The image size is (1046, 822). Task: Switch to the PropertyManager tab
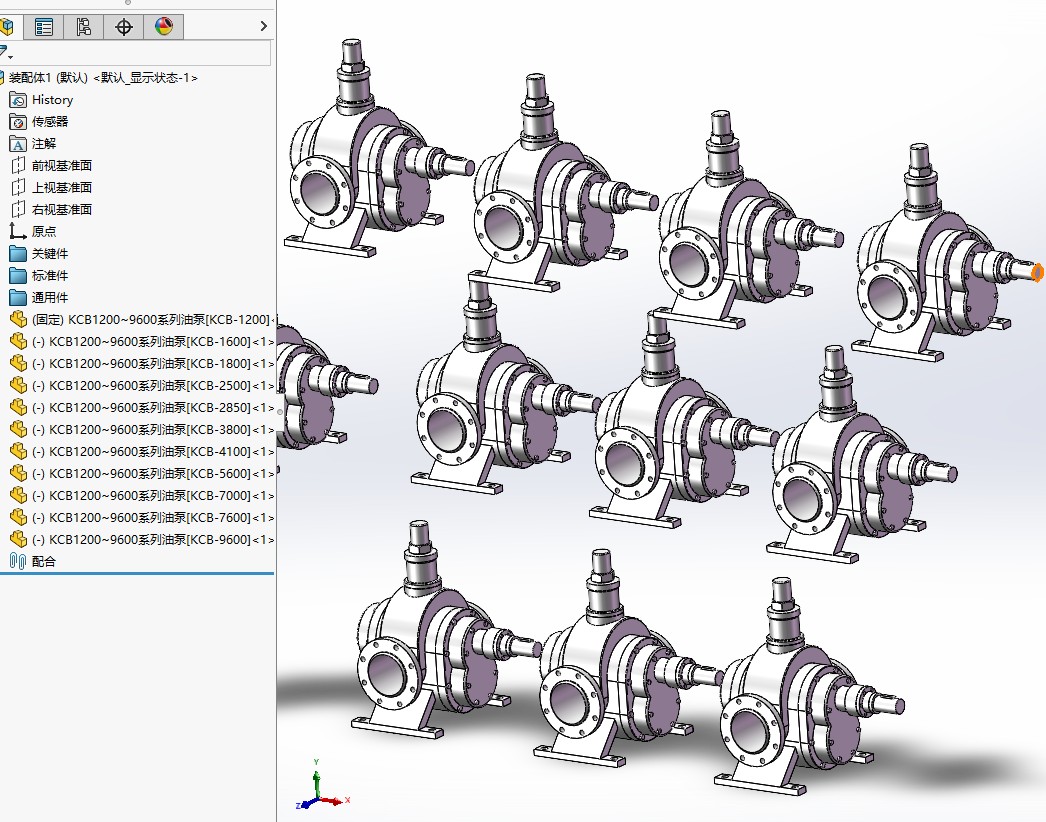44,27
